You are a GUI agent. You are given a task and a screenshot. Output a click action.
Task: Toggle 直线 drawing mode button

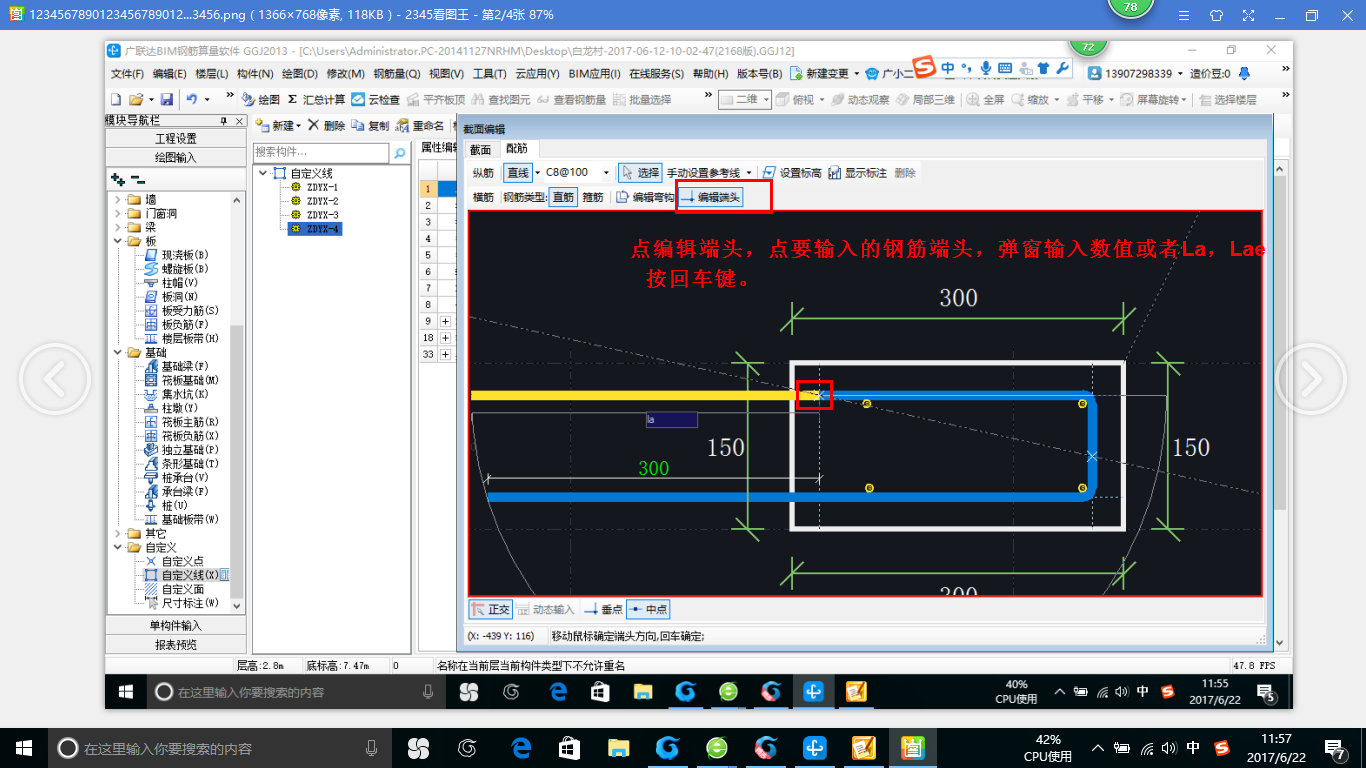[517, 173]
